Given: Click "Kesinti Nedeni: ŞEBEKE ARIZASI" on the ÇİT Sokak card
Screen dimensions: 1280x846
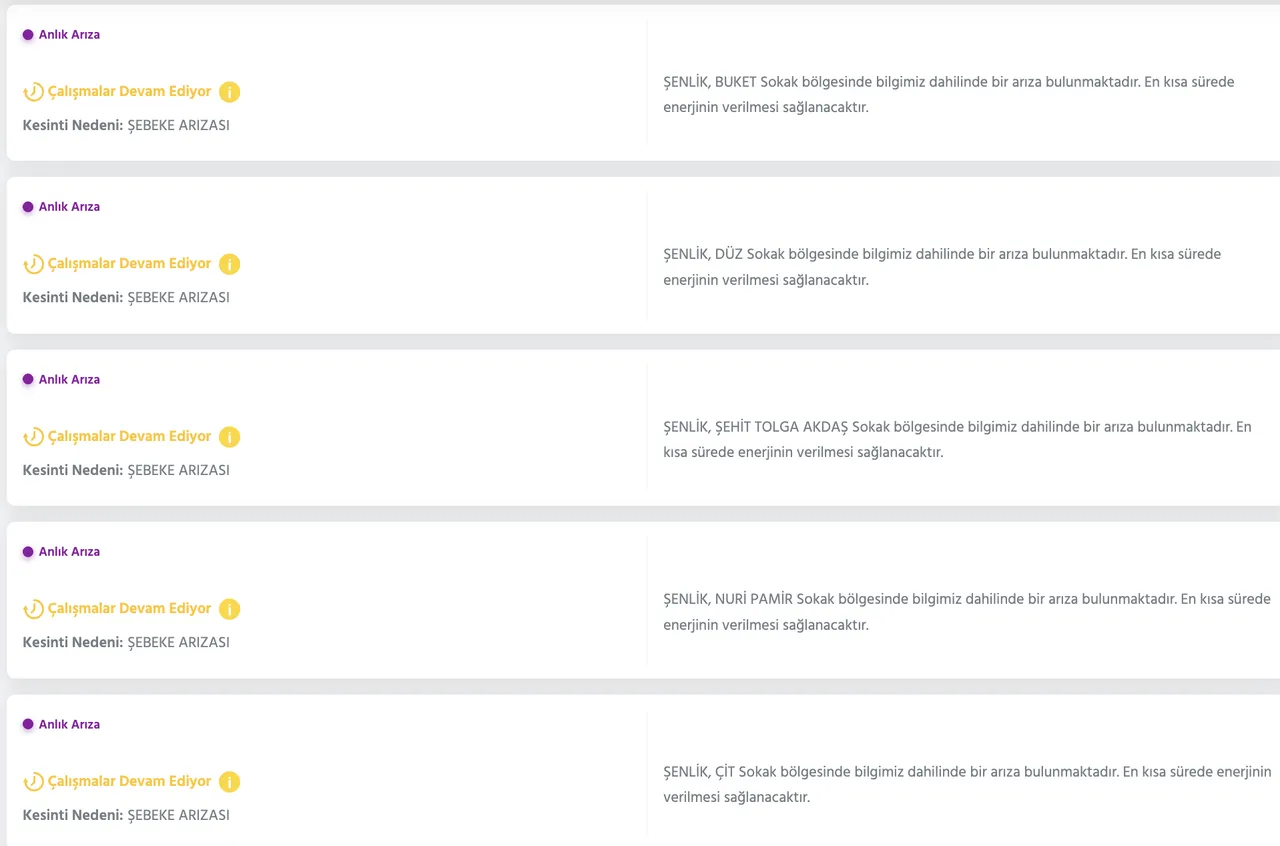Looking at the screenshot, I should click(x=126, y=815).
